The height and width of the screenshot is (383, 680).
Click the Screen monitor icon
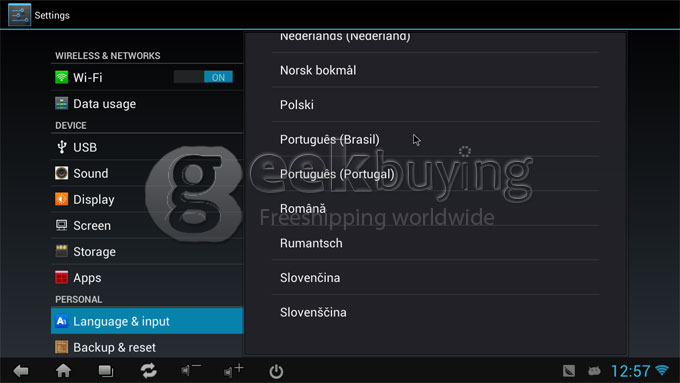pyautogui.click(x=61, y=225)
